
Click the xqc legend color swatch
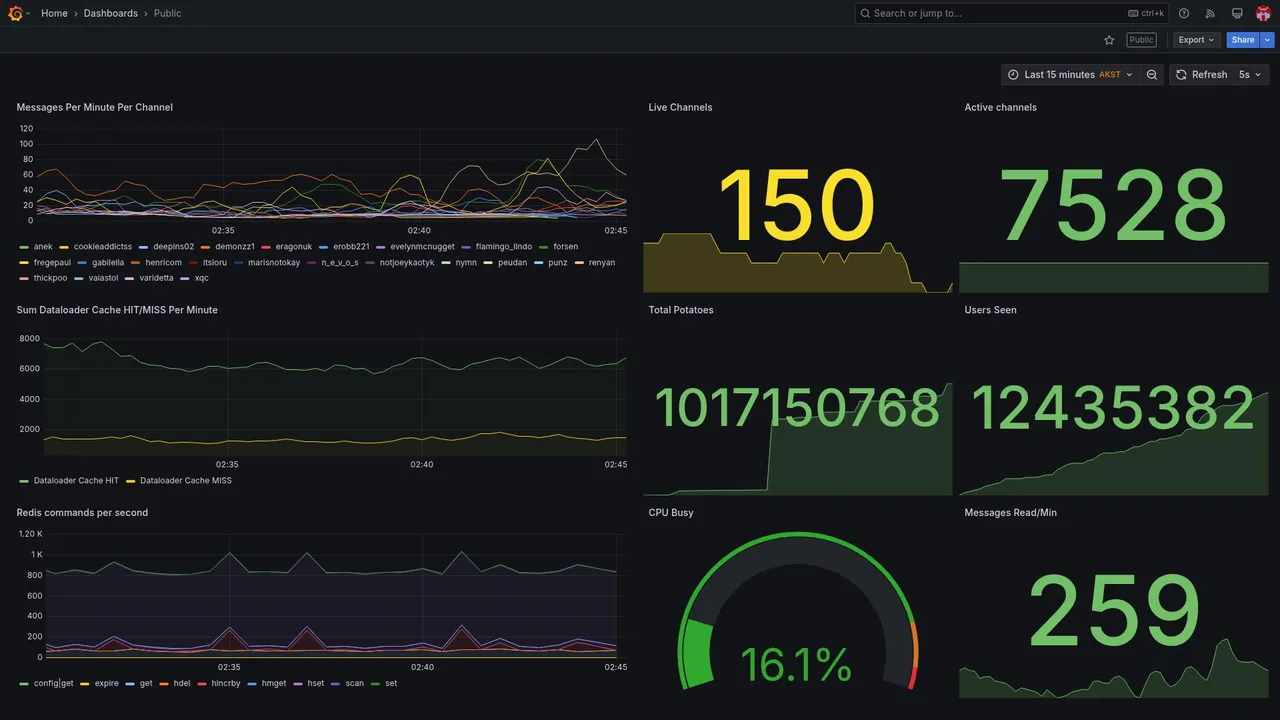point(185,279)
